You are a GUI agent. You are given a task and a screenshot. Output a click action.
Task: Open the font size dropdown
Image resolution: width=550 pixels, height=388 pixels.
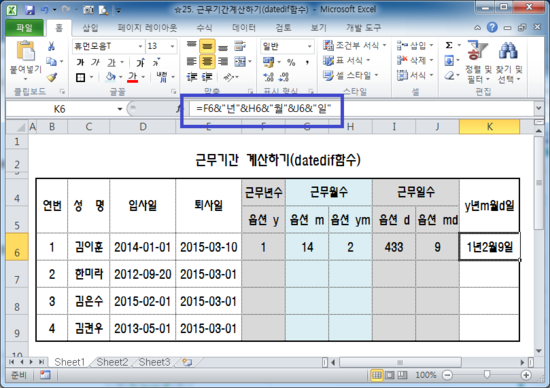click(172, 46)
